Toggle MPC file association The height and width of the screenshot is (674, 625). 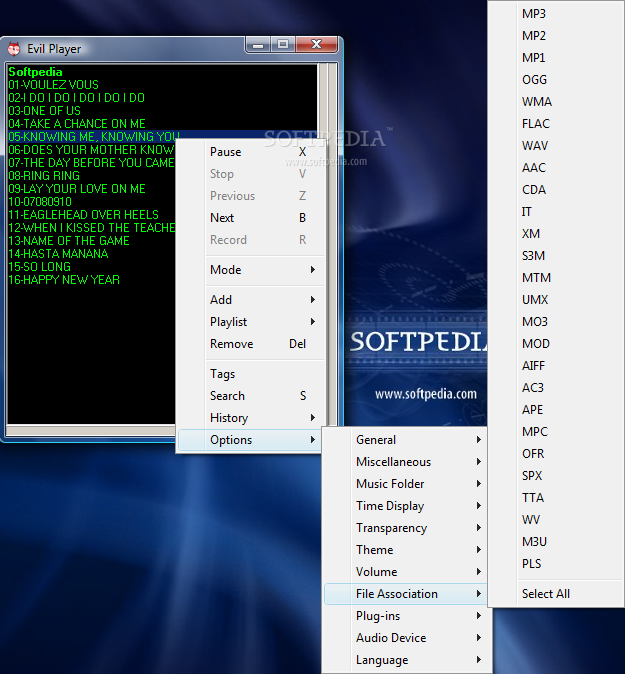click(556, 432)
